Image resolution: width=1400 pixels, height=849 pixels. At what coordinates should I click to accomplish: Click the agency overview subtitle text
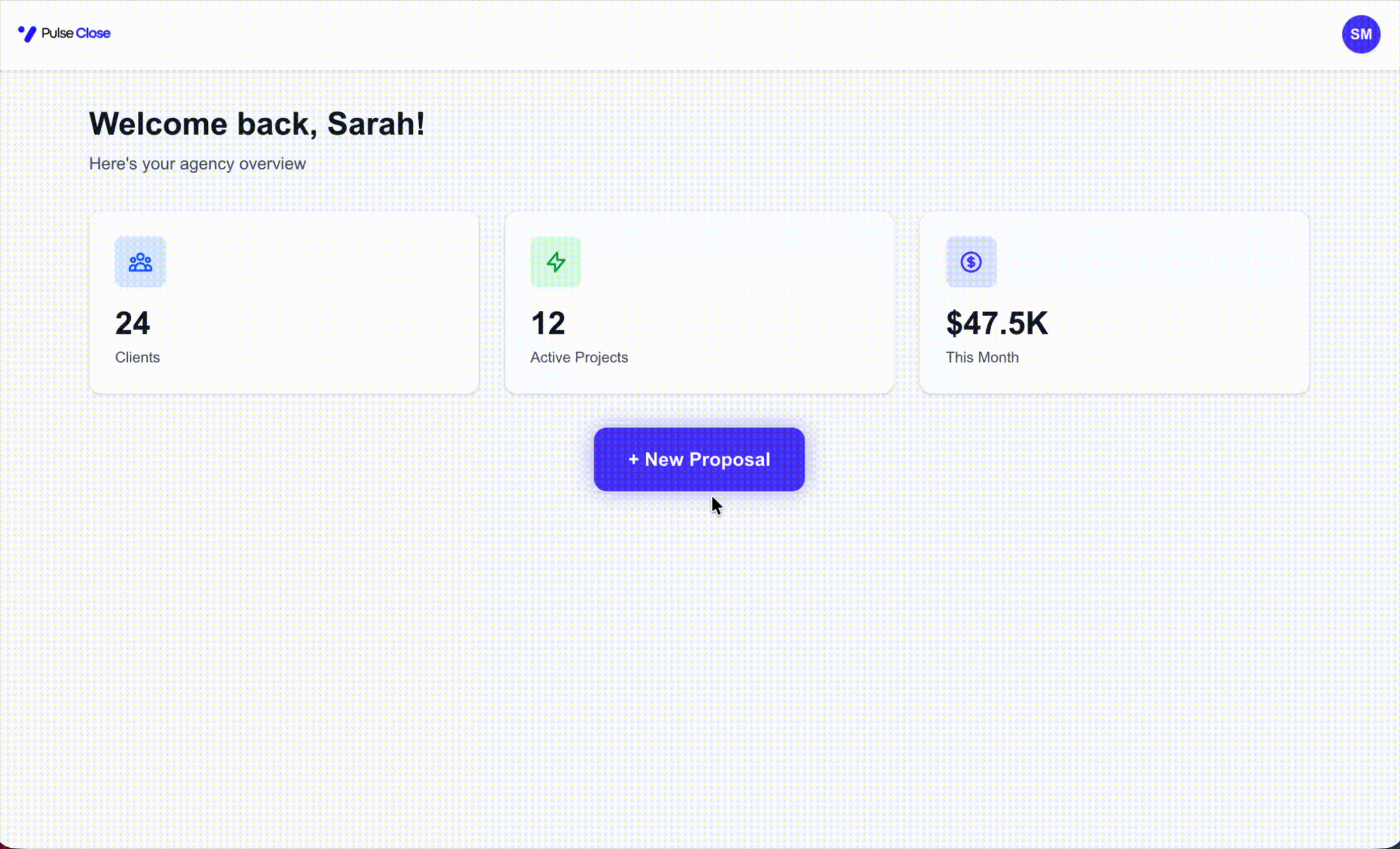tap(197, 164)
